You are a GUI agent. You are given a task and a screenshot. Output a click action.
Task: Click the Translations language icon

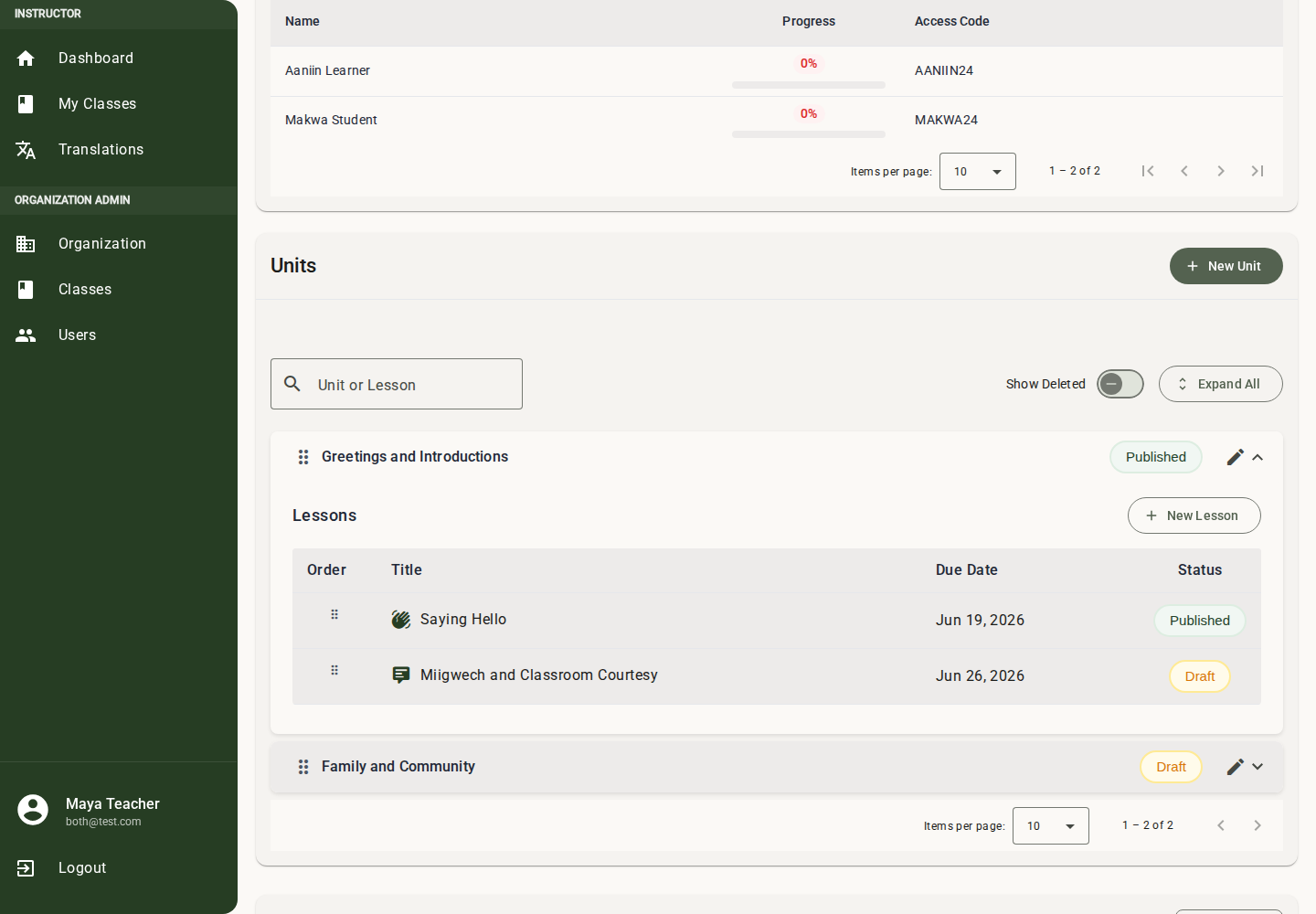[x=26, y=150]
